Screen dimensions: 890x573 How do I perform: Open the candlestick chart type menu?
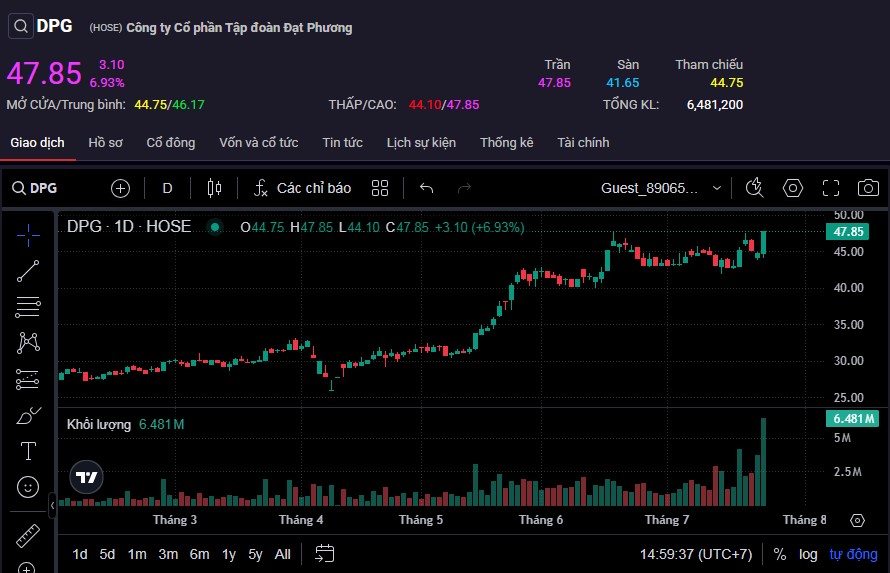coord(213,188)
